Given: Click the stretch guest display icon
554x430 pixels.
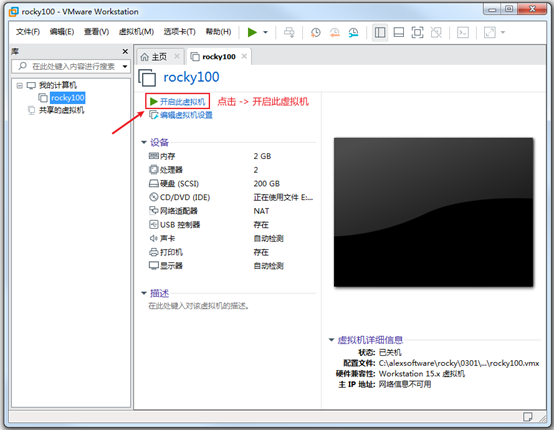Looking at the screenshot, I should tap(490, 33).
